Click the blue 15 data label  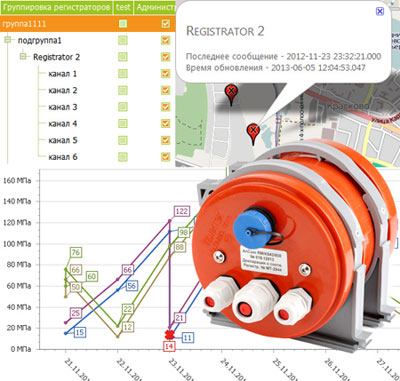[79, 332]
